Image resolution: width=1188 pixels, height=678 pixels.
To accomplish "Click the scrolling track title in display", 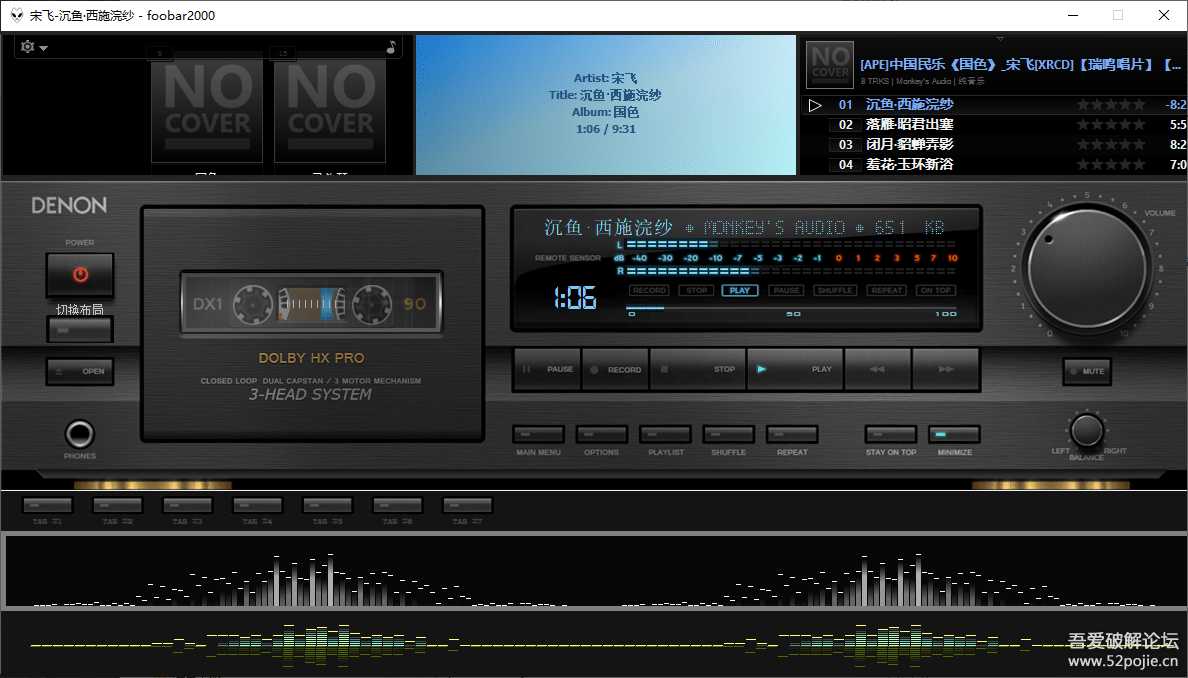I will [x=744, y=227].
